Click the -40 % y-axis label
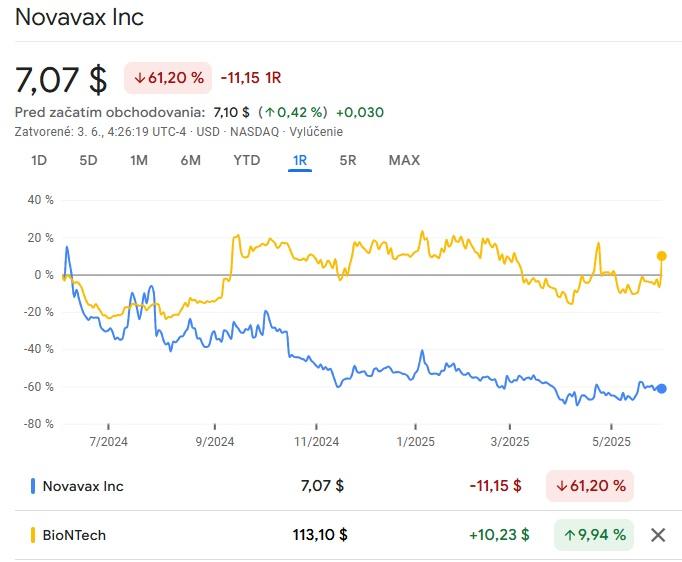 tap(39, 349)
